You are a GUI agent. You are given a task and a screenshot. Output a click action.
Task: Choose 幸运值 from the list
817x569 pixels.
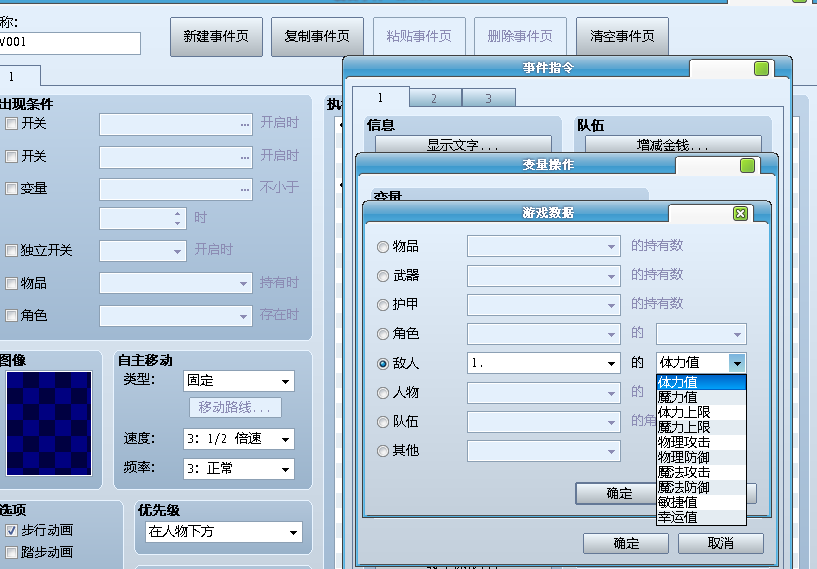click(x=701, y=517)
